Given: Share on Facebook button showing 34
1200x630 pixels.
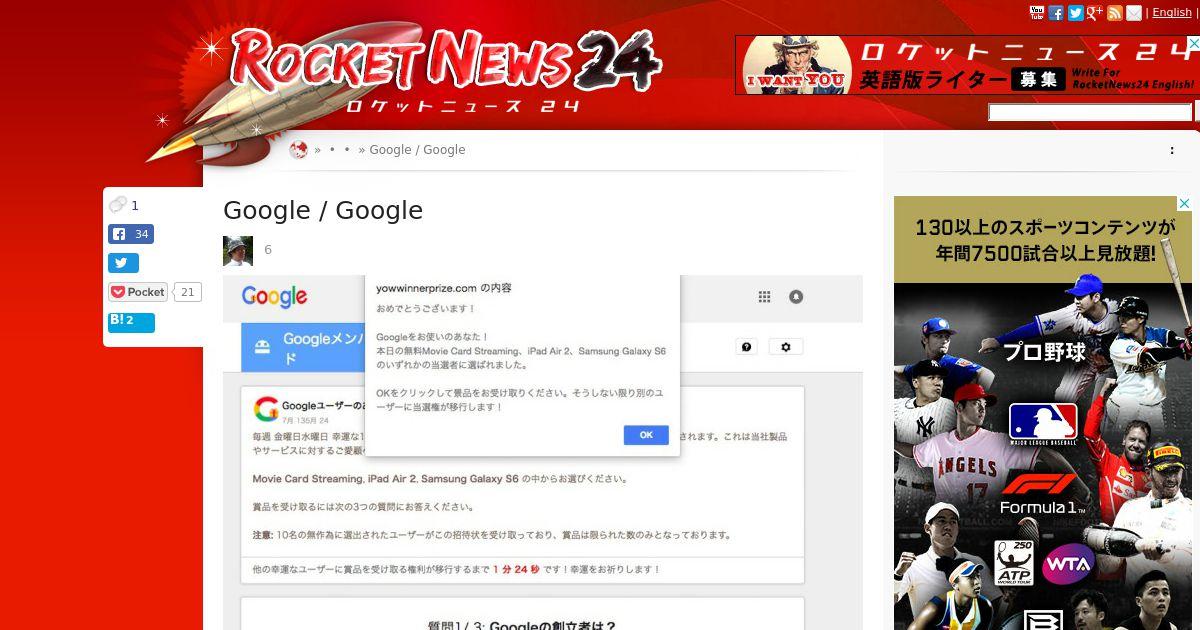Looking at the screenshot, I should coord(131,235).
